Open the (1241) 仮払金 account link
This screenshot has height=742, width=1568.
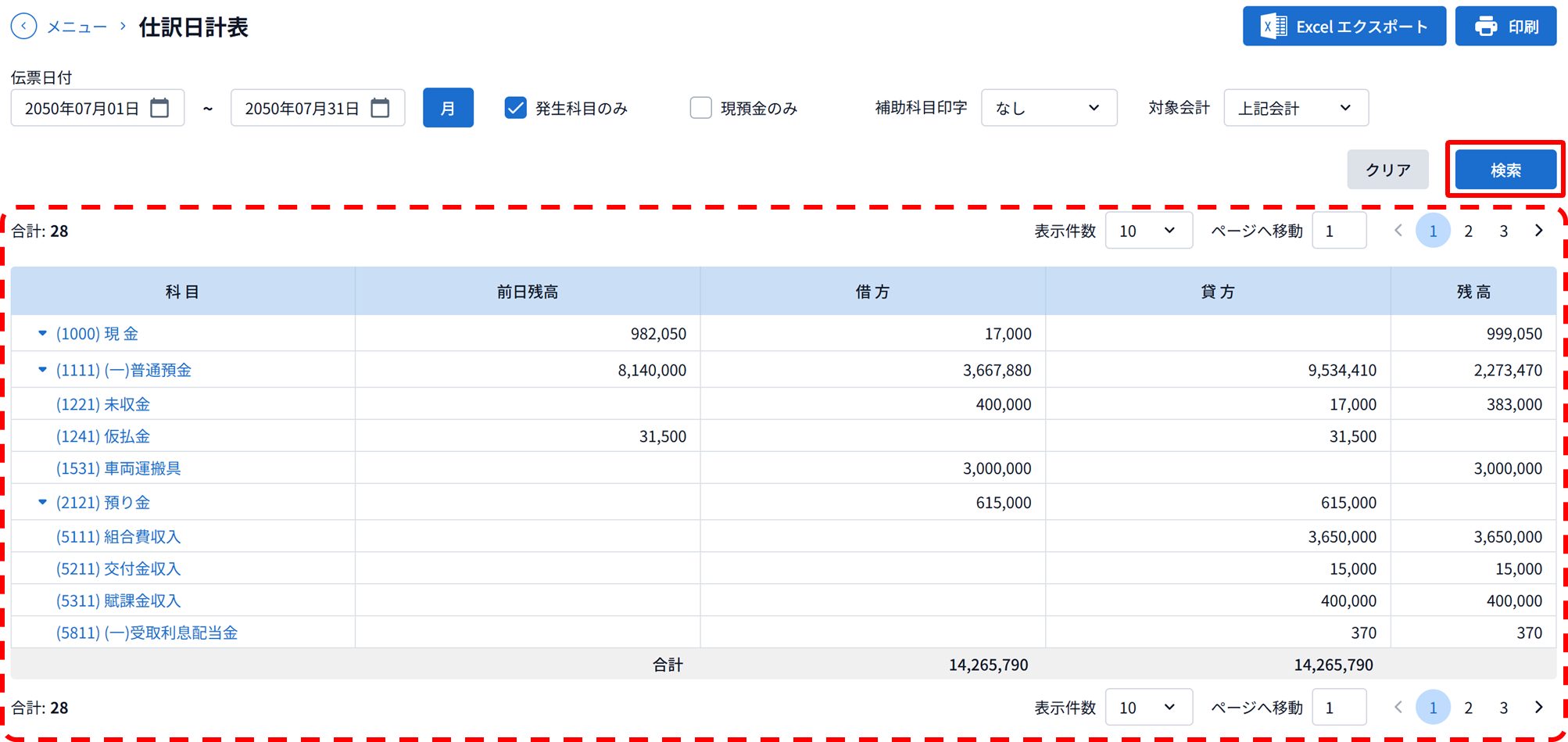point(103,436)
